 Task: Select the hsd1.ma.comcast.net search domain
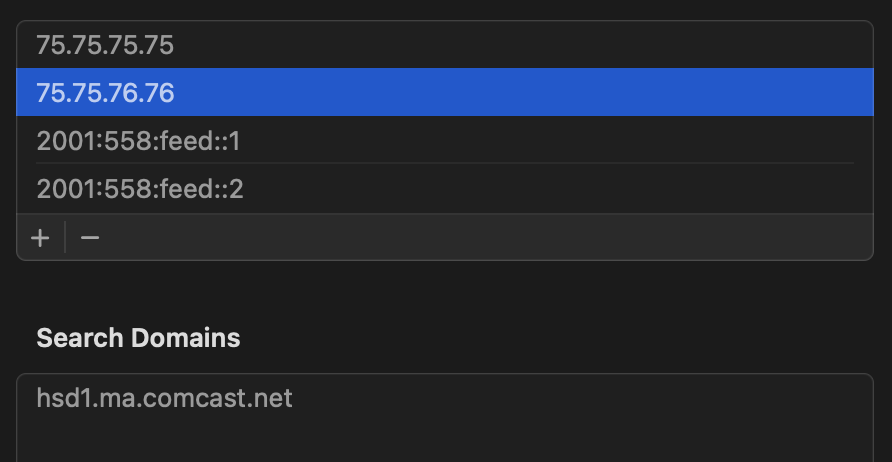[x=164, y=398]
